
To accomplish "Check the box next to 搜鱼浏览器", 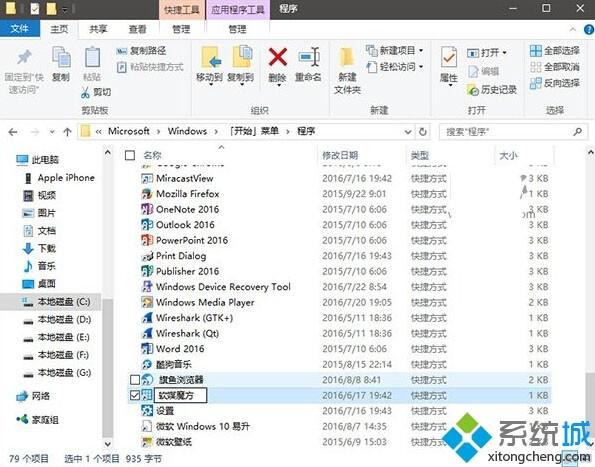I will pyautogui.click(x=135, y=380).
